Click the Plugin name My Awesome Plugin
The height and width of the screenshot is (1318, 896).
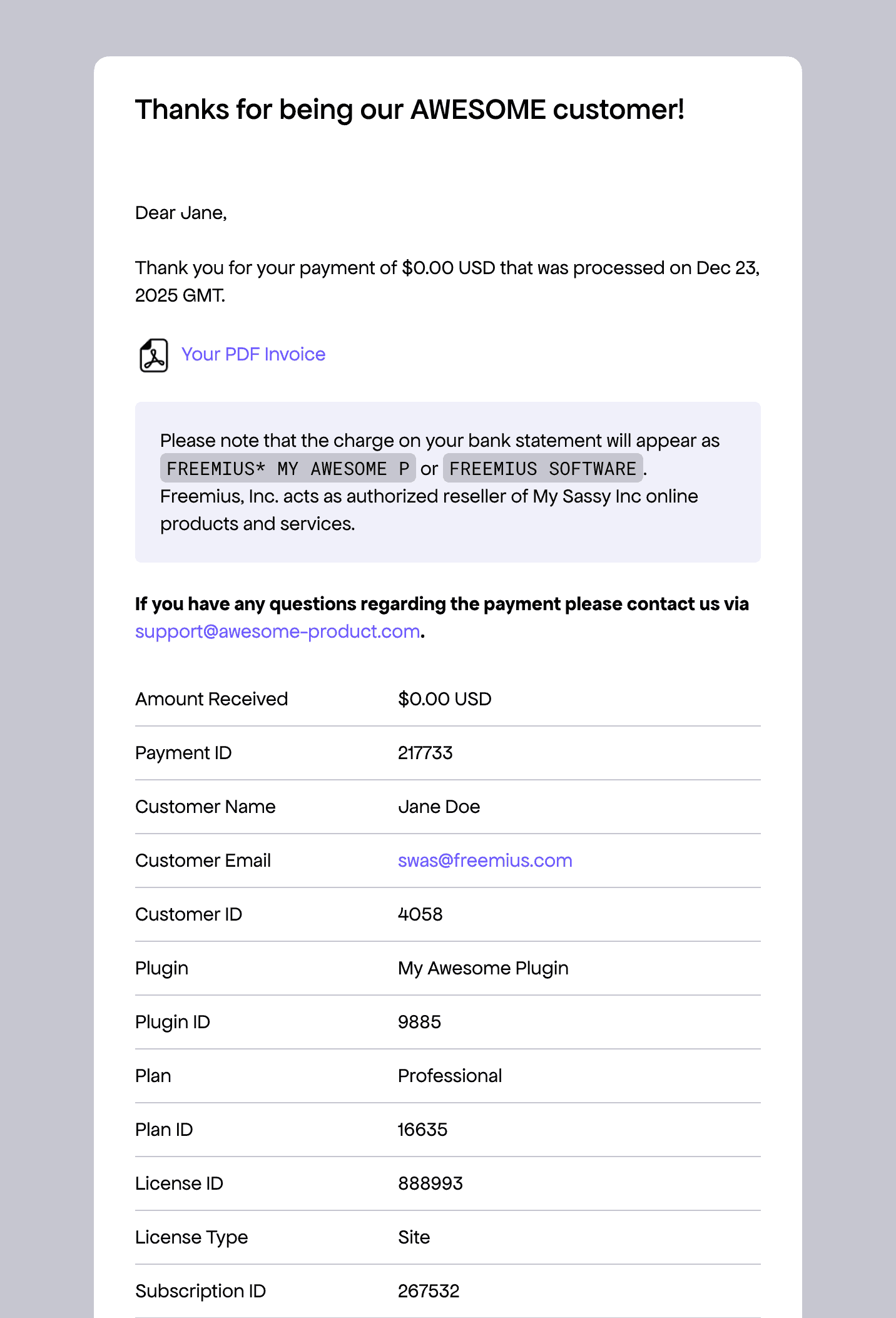483,968
